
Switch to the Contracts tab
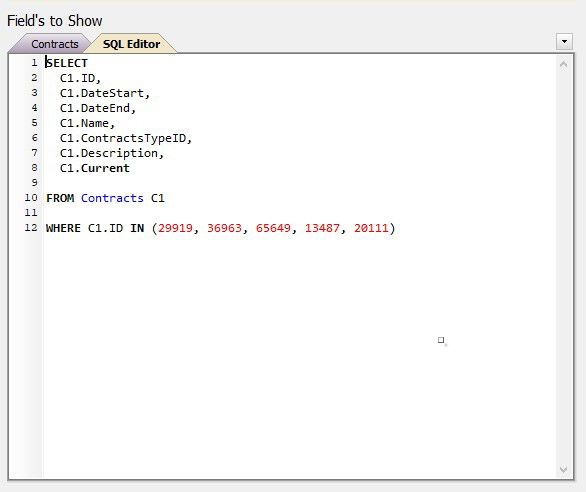click(55, 44)
